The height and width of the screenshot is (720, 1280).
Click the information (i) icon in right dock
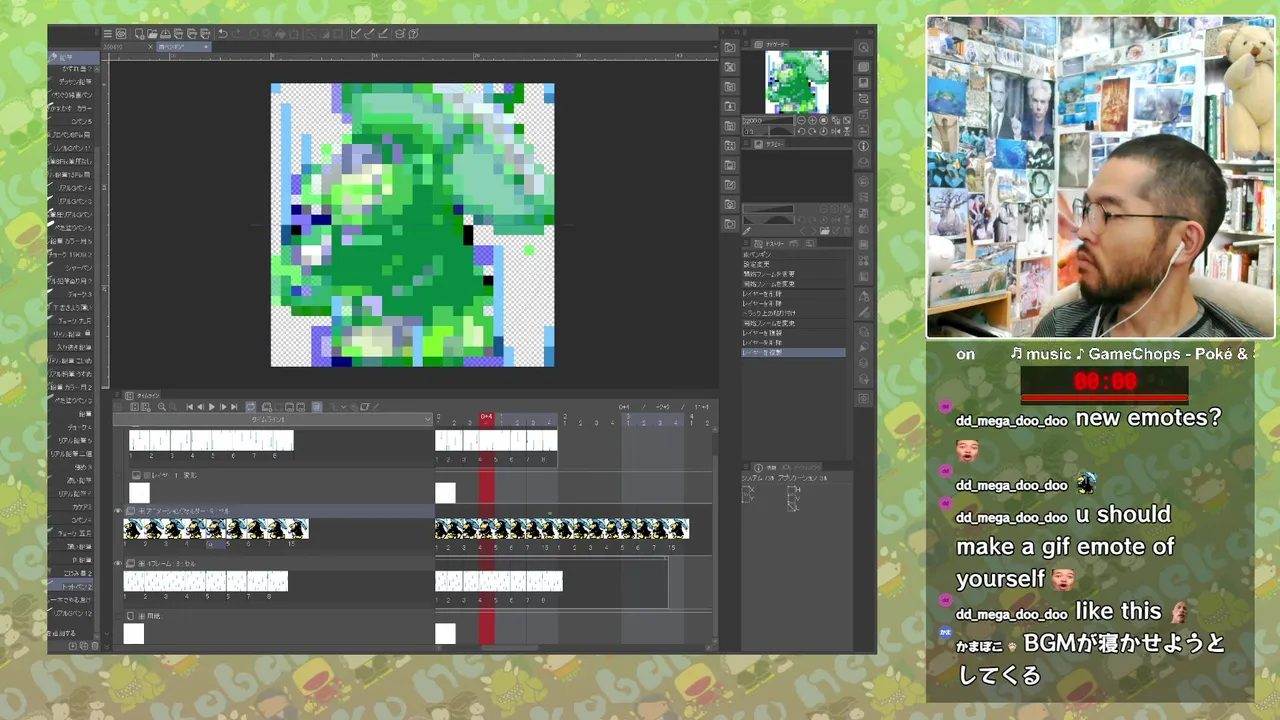[x=863, y=146]
